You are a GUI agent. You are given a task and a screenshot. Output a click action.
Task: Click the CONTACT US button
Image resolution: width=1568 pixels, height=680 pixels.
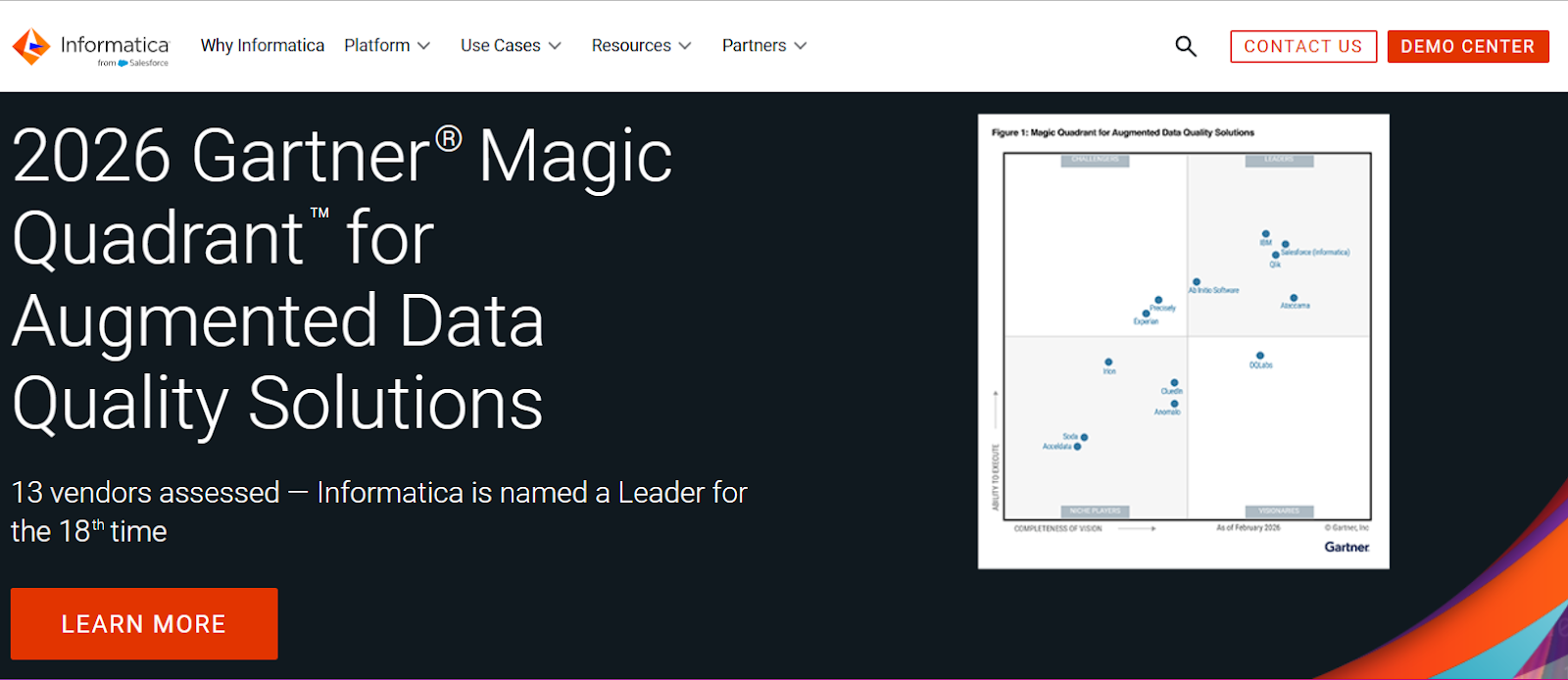coord(1303,46)
